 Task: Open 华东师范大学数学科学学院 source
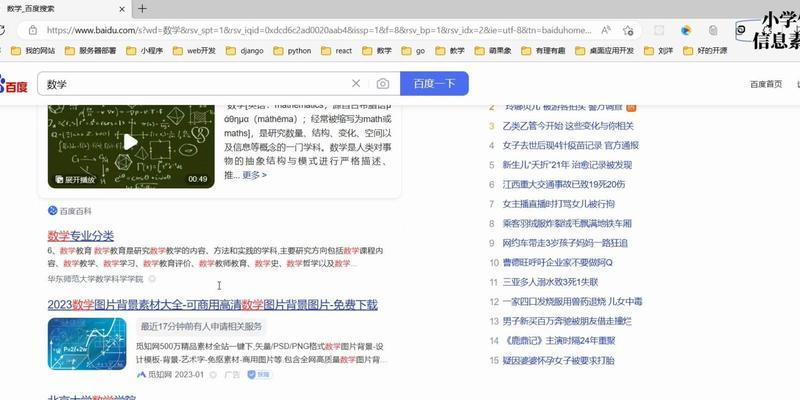coord(95,279)
